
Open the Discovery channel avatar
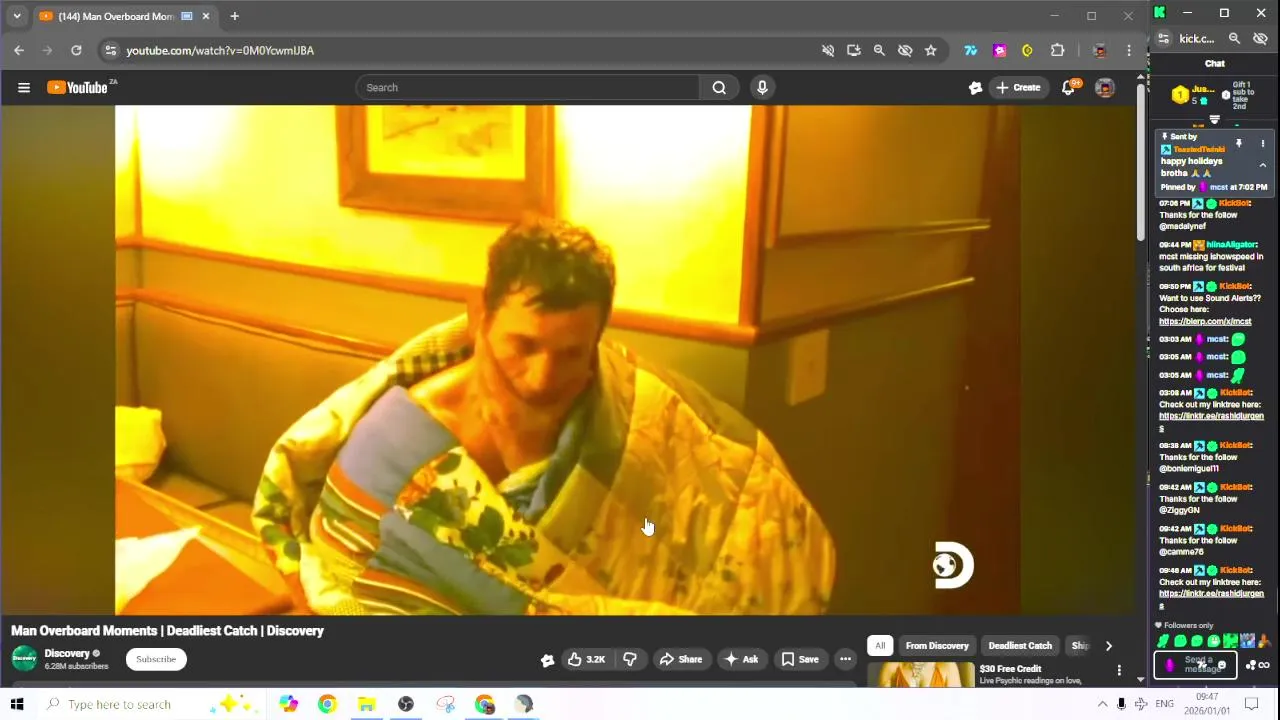(24, 659)
